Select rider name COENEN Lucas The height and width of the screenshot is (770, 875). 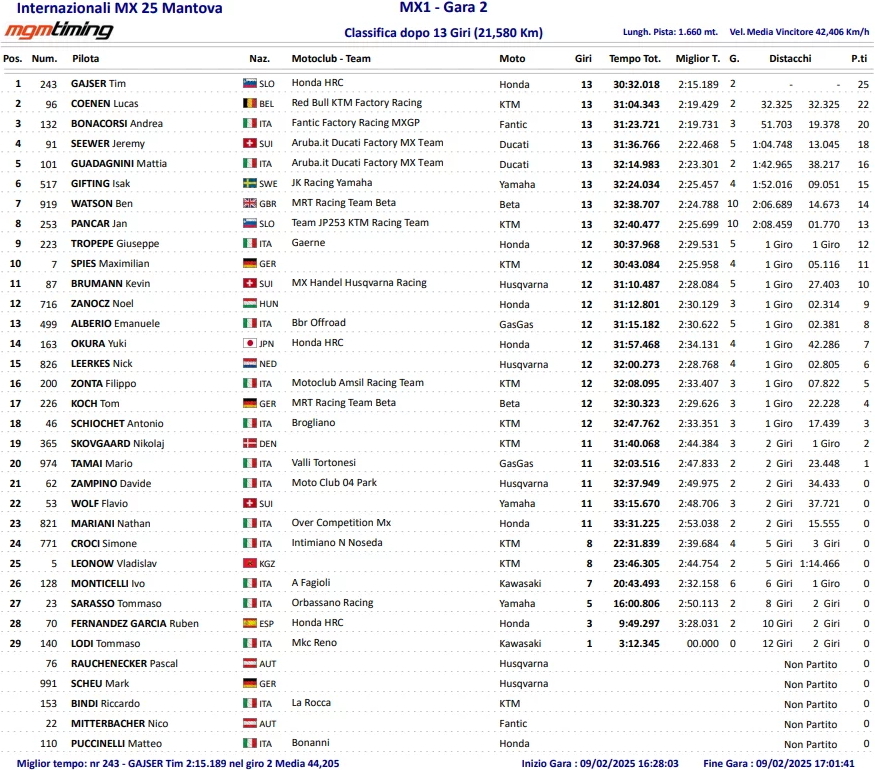pyautogui.click(x=104, y=104)
